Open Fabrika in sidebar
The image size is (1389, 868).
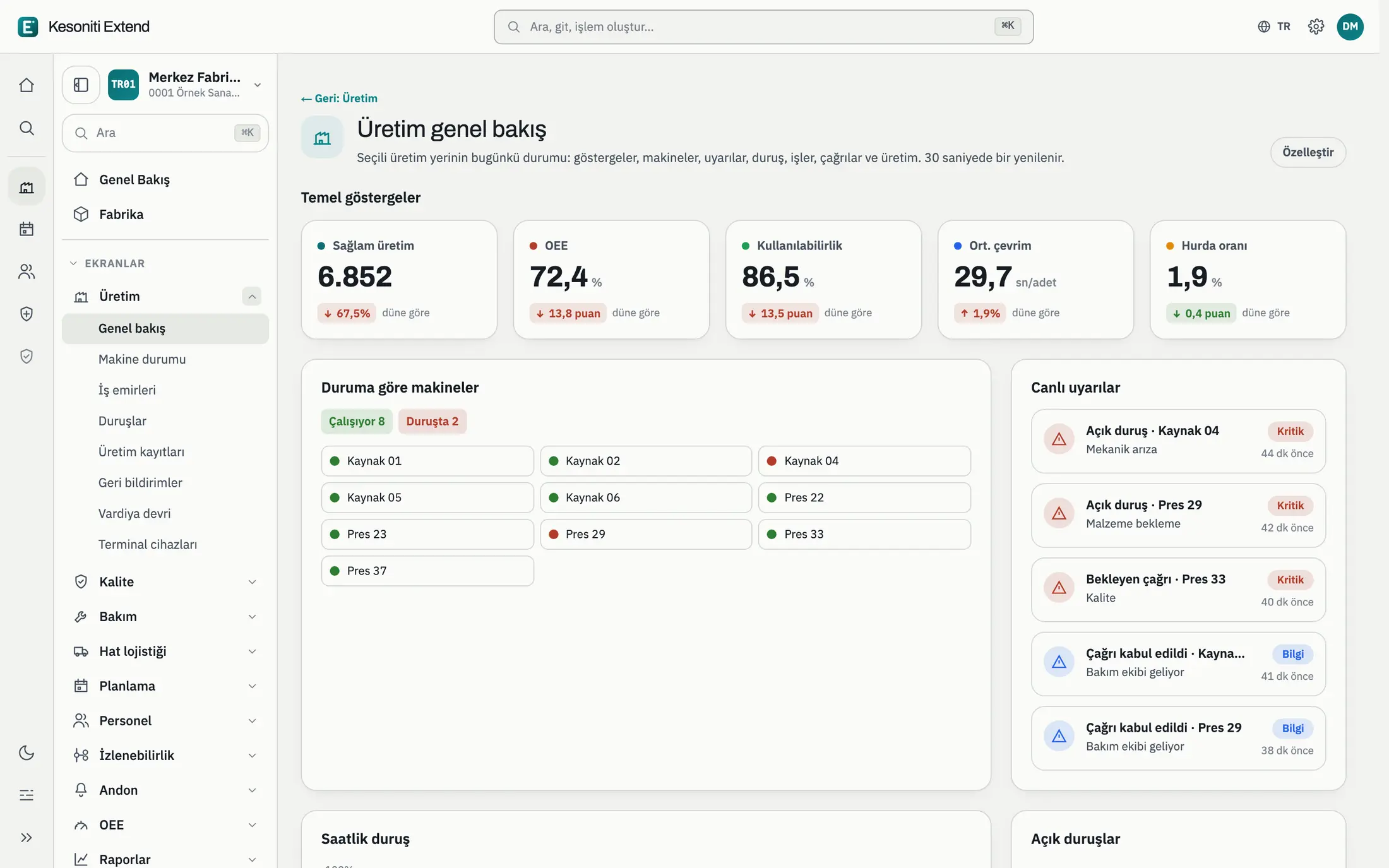165,215
